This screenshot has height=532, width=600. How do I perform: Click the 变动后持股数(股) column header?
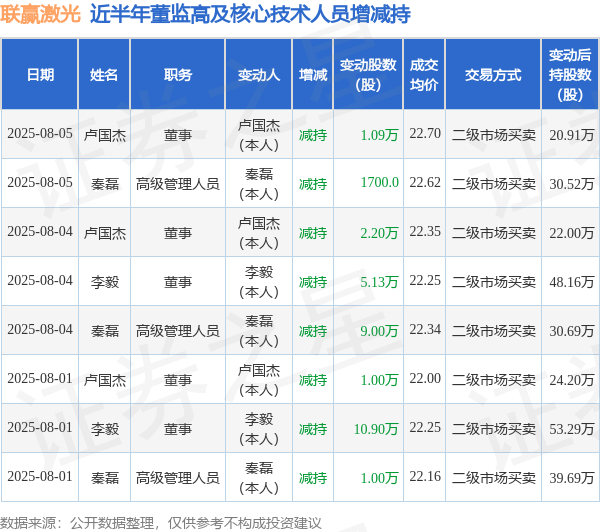coord(570,75)
